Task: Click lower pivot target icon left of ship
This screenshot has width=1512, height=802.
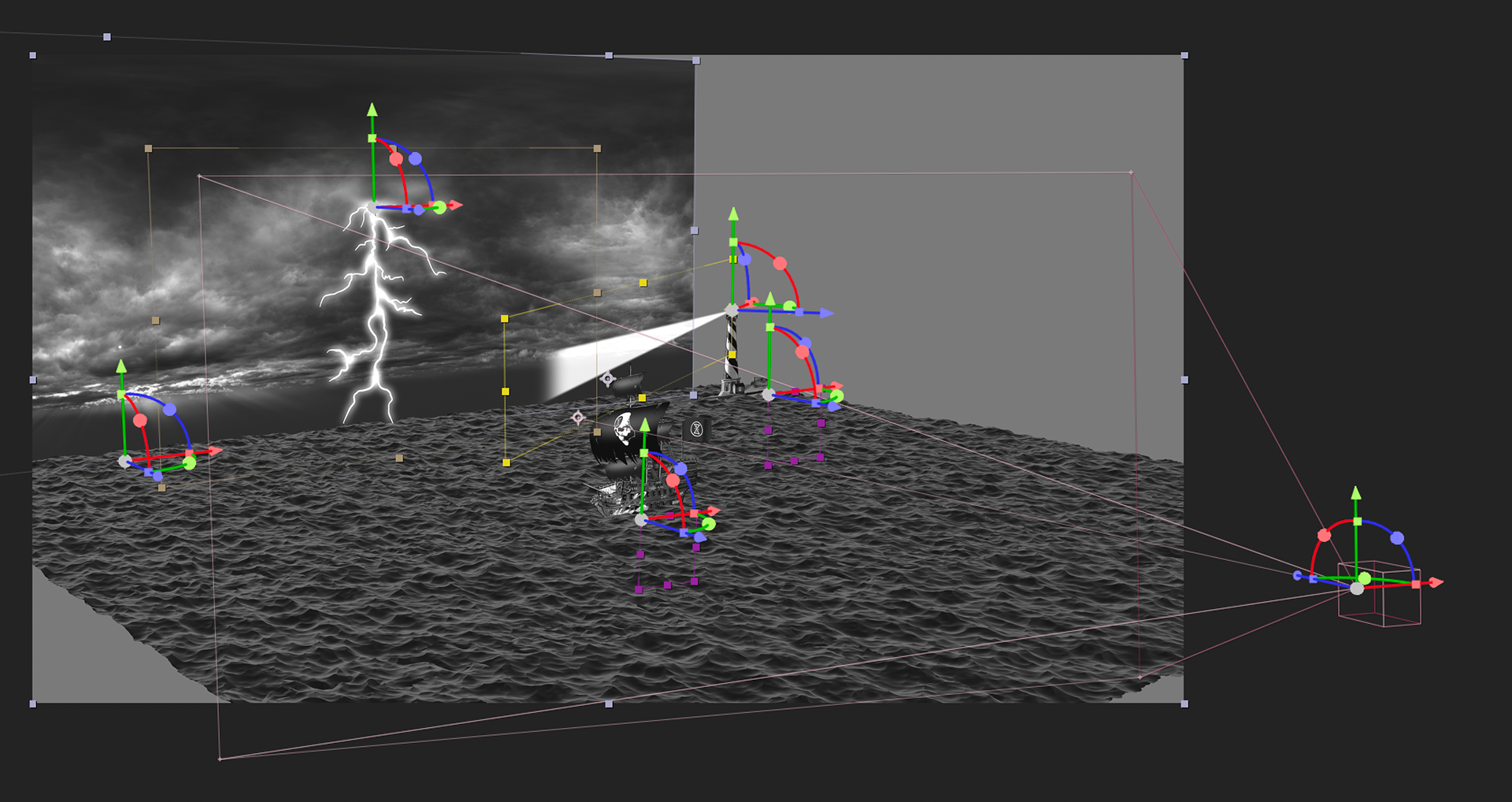Action: coord(578,418)
